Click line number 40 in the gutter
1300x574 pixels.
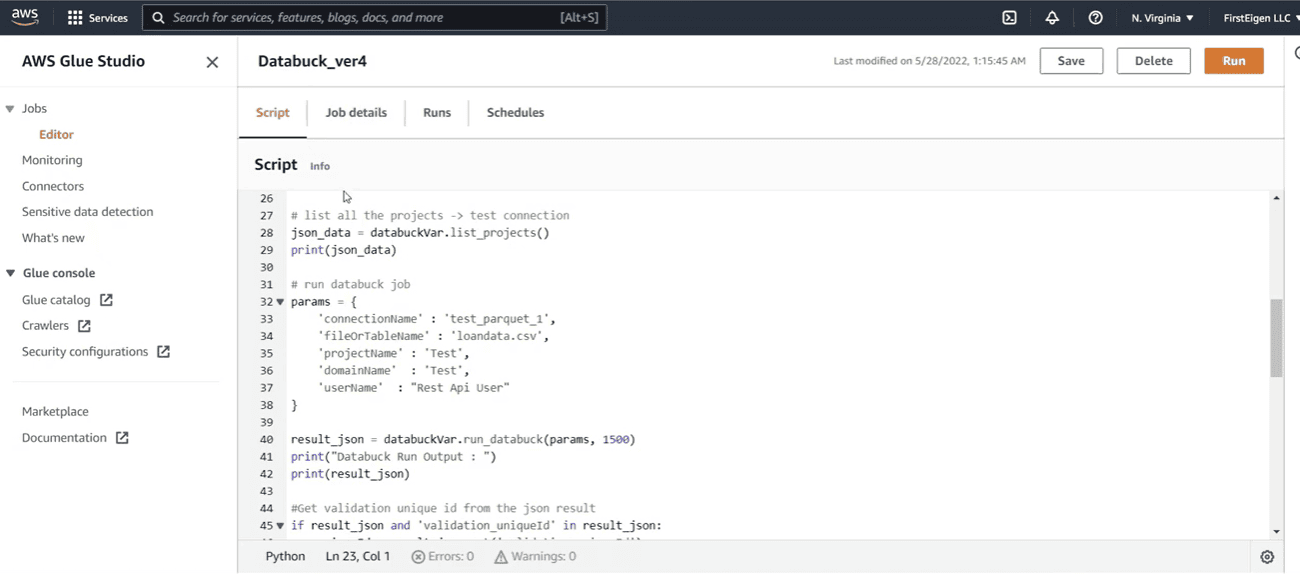(x=266, y=440)
